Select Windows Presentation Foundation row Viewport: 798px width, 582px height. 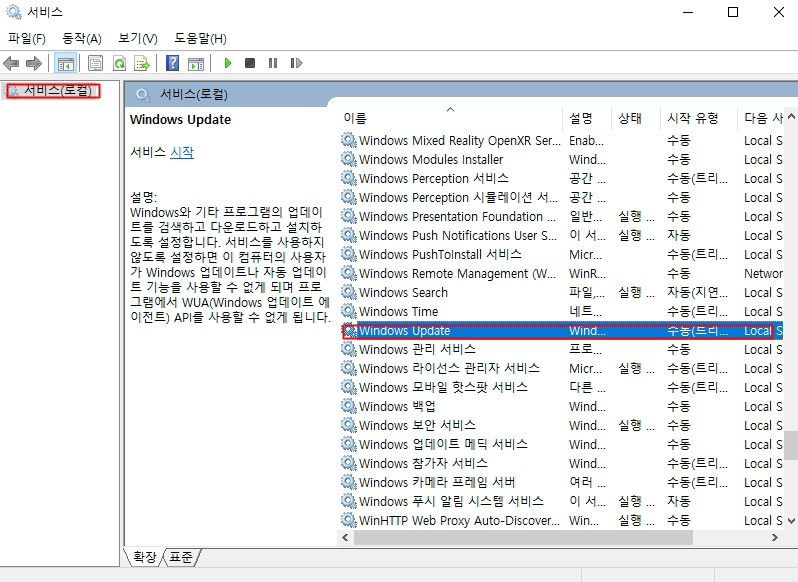pos(560,217)
